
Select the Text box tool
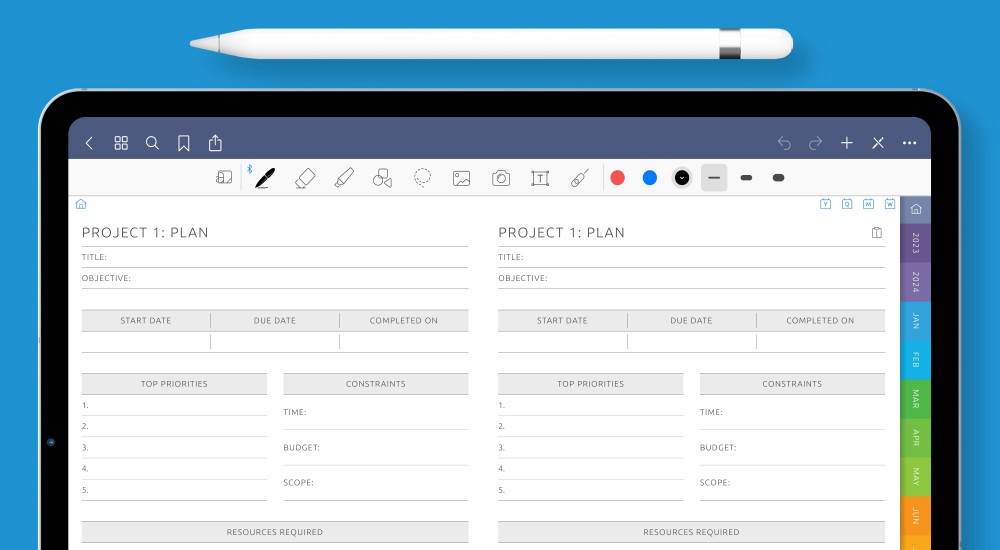click(x=540, y=178)
